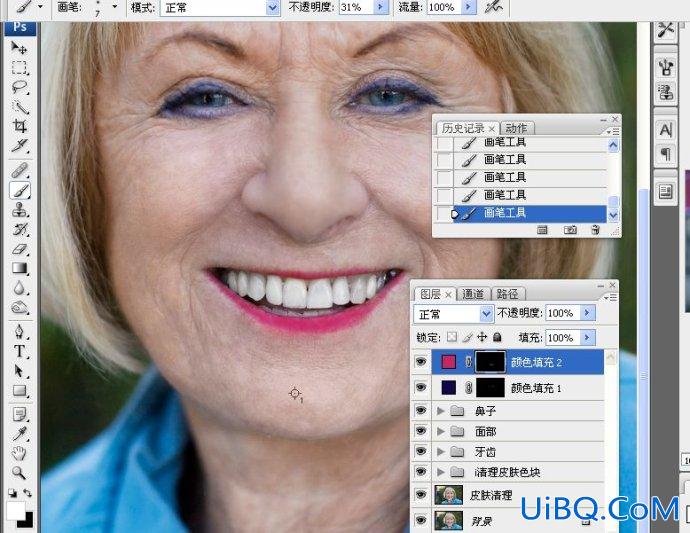This screenshot has height=533, width=690.
Task: Hide the 皮肤清理 layer
Action: (421, 494)
